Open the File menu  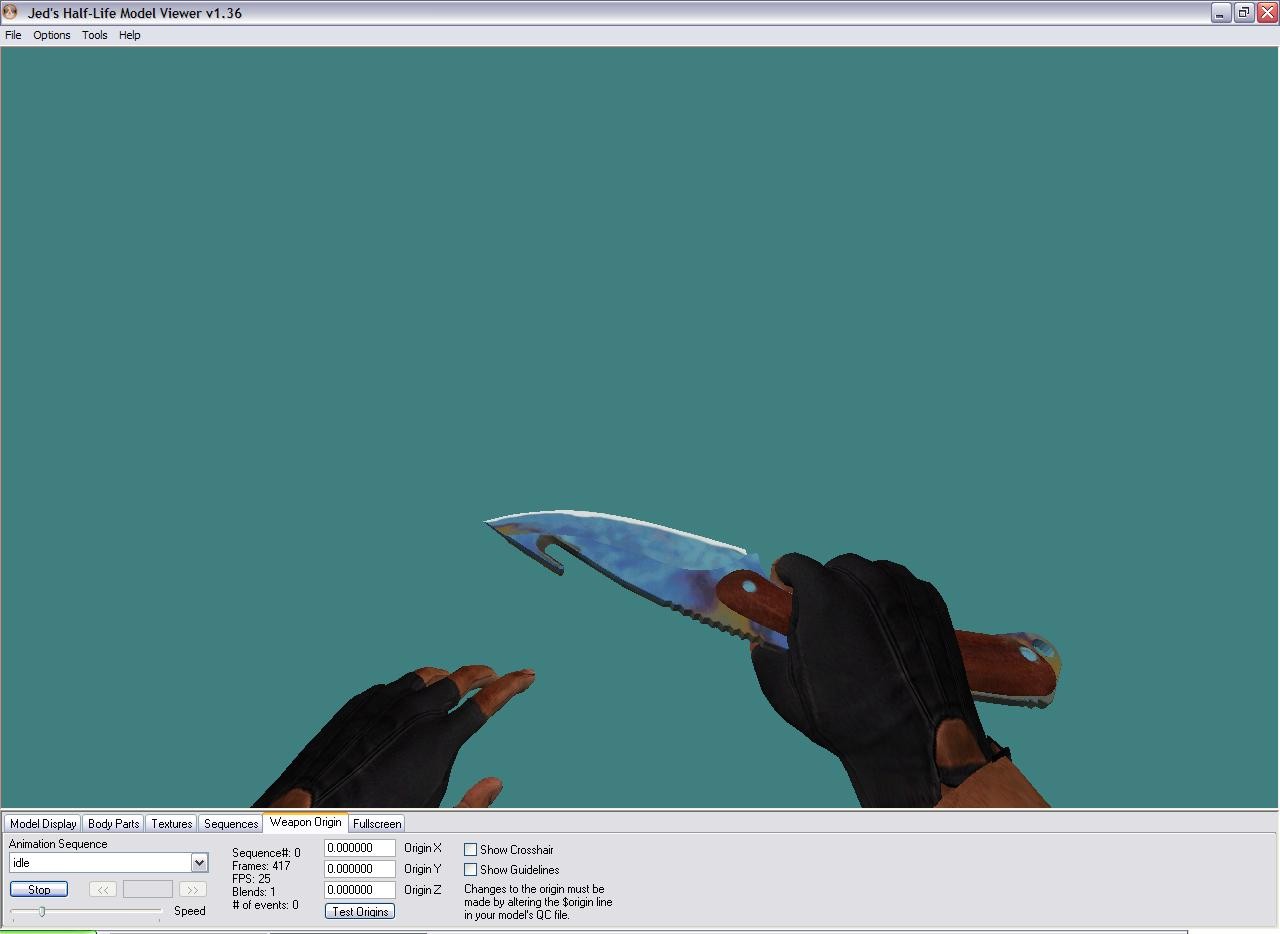13,35
